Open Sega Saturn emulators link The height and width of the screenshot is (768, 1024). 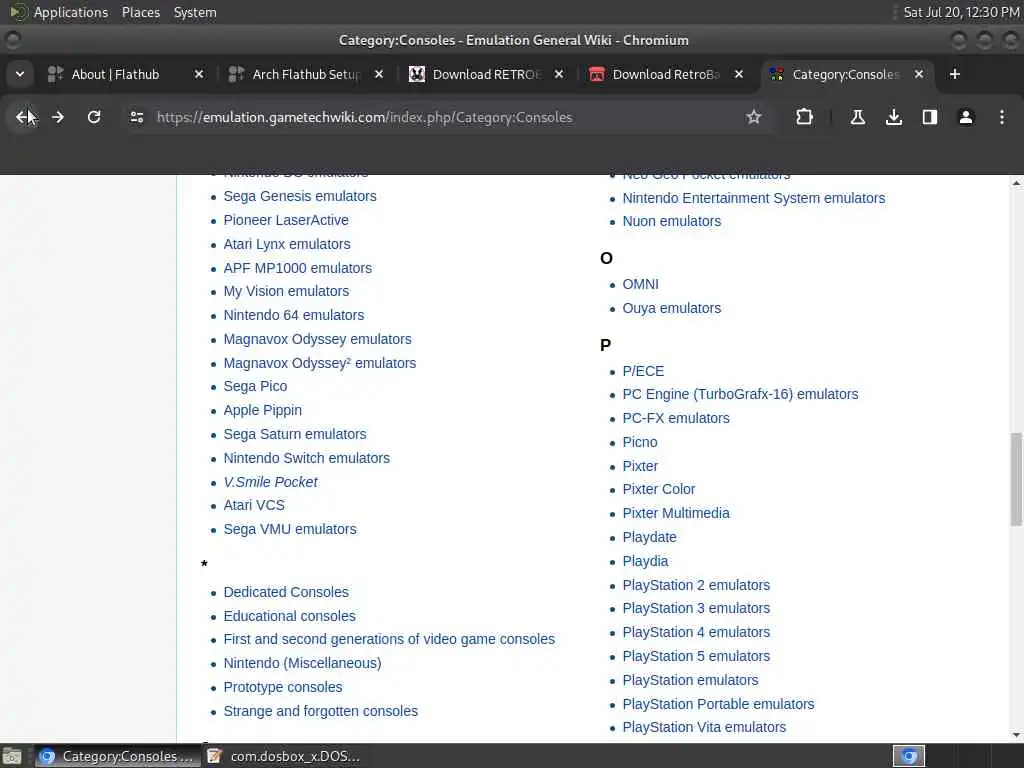coord(295,434)
